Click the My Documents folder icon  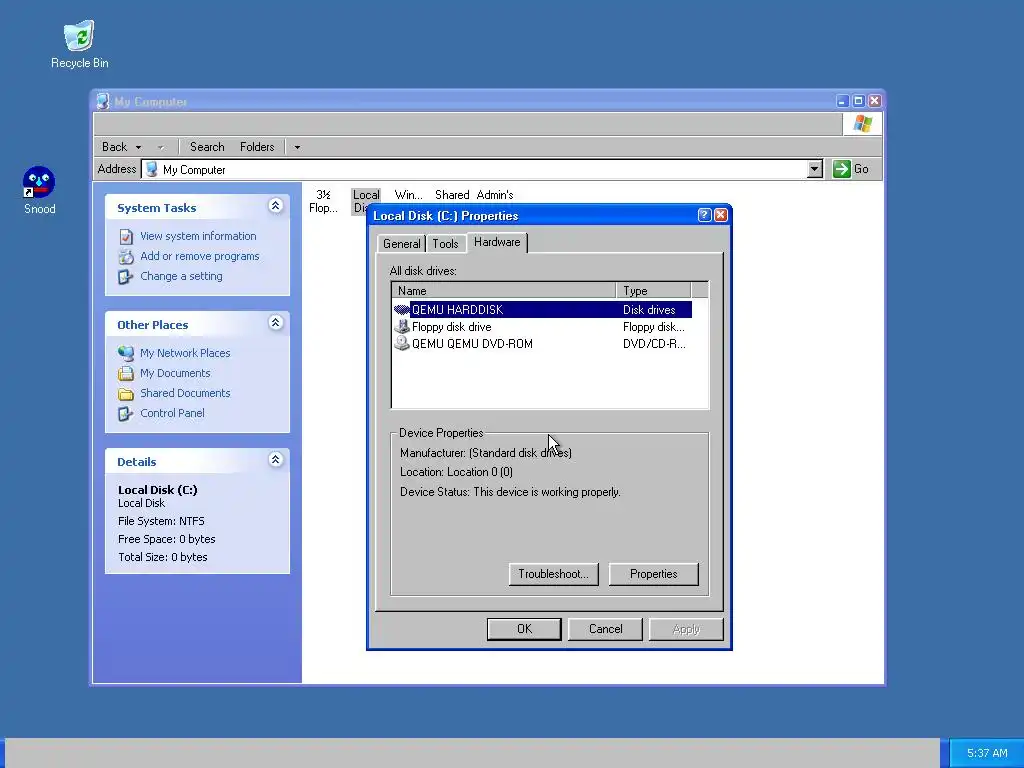tap(125, 374)
